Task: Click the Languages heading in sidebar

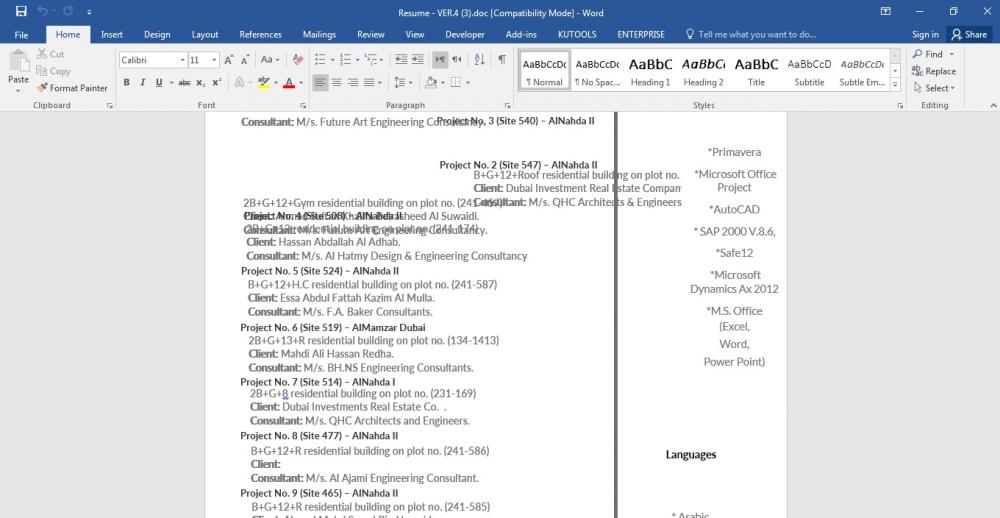Action: 691,454
